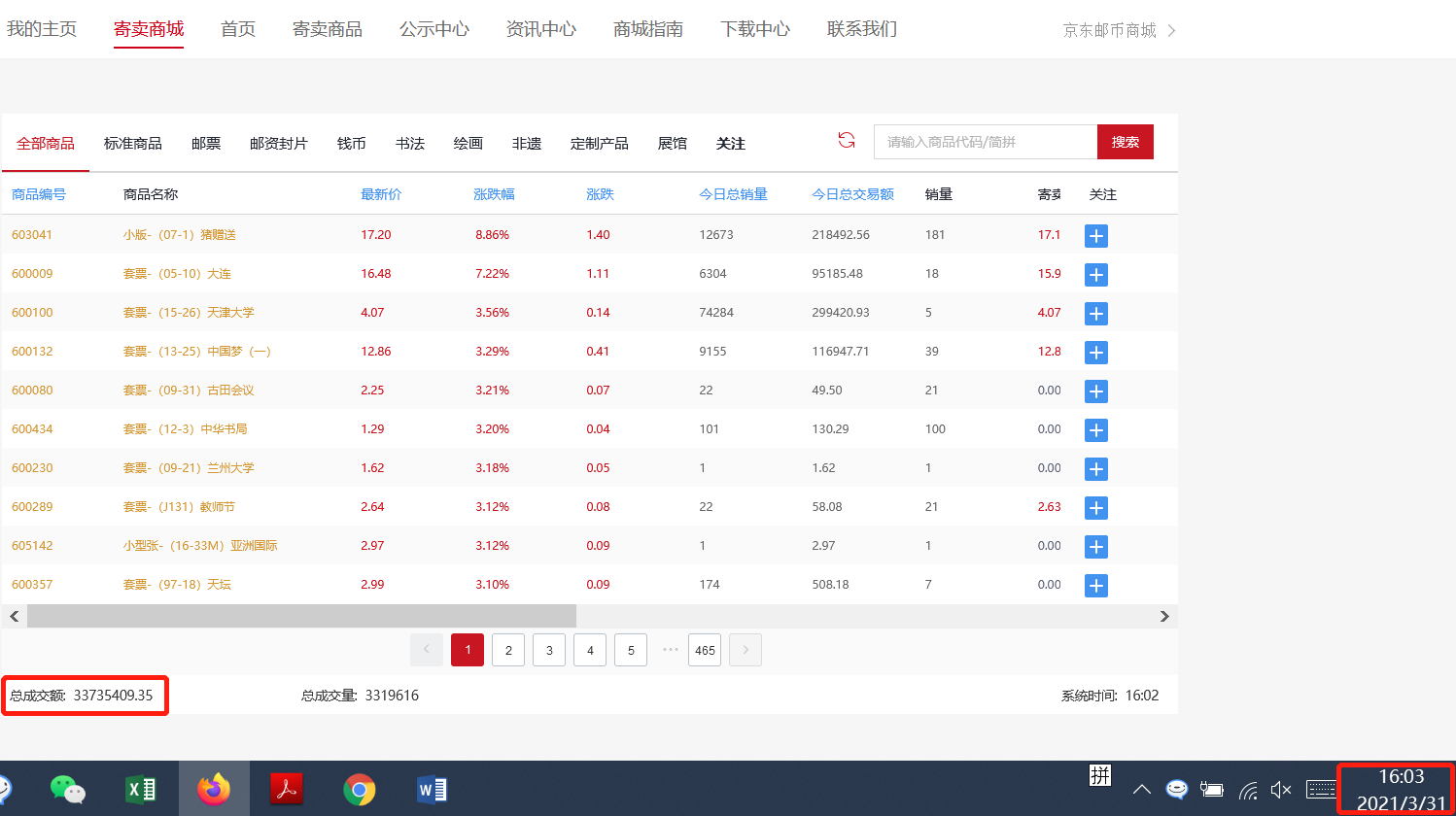Add item 603041 to watchlist with plus icon
This screenshot has height=816, width=1456.
(x=1096, y=236)
